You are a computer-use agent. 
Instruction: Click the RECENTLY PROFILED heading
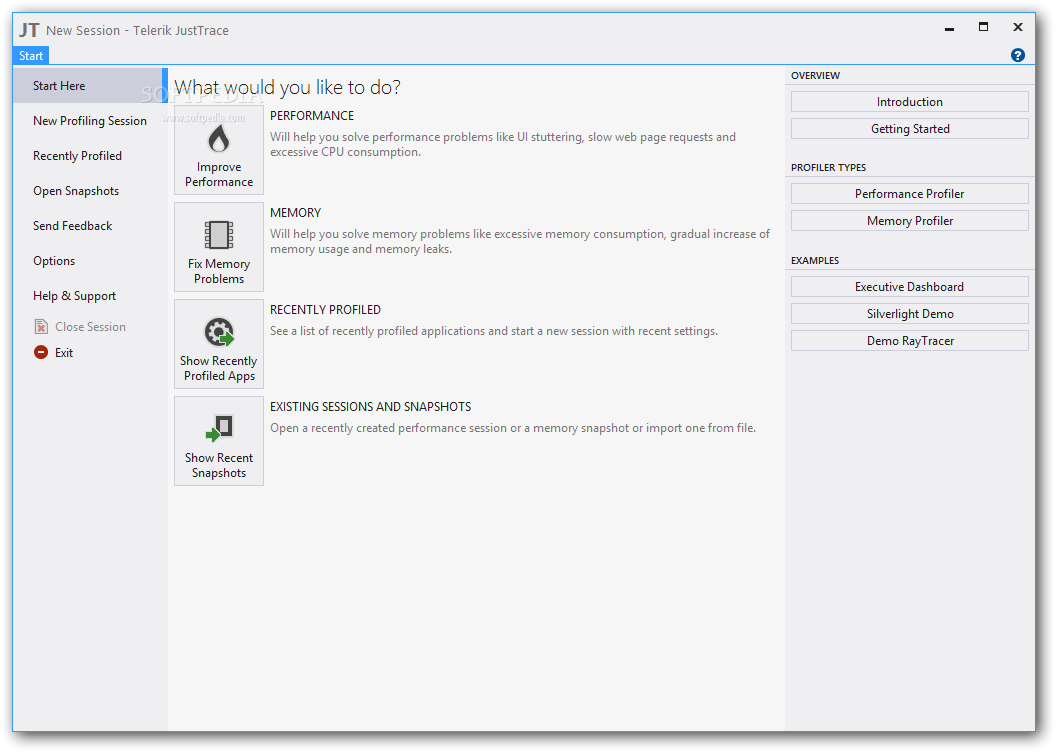click(x=325, y=310)
